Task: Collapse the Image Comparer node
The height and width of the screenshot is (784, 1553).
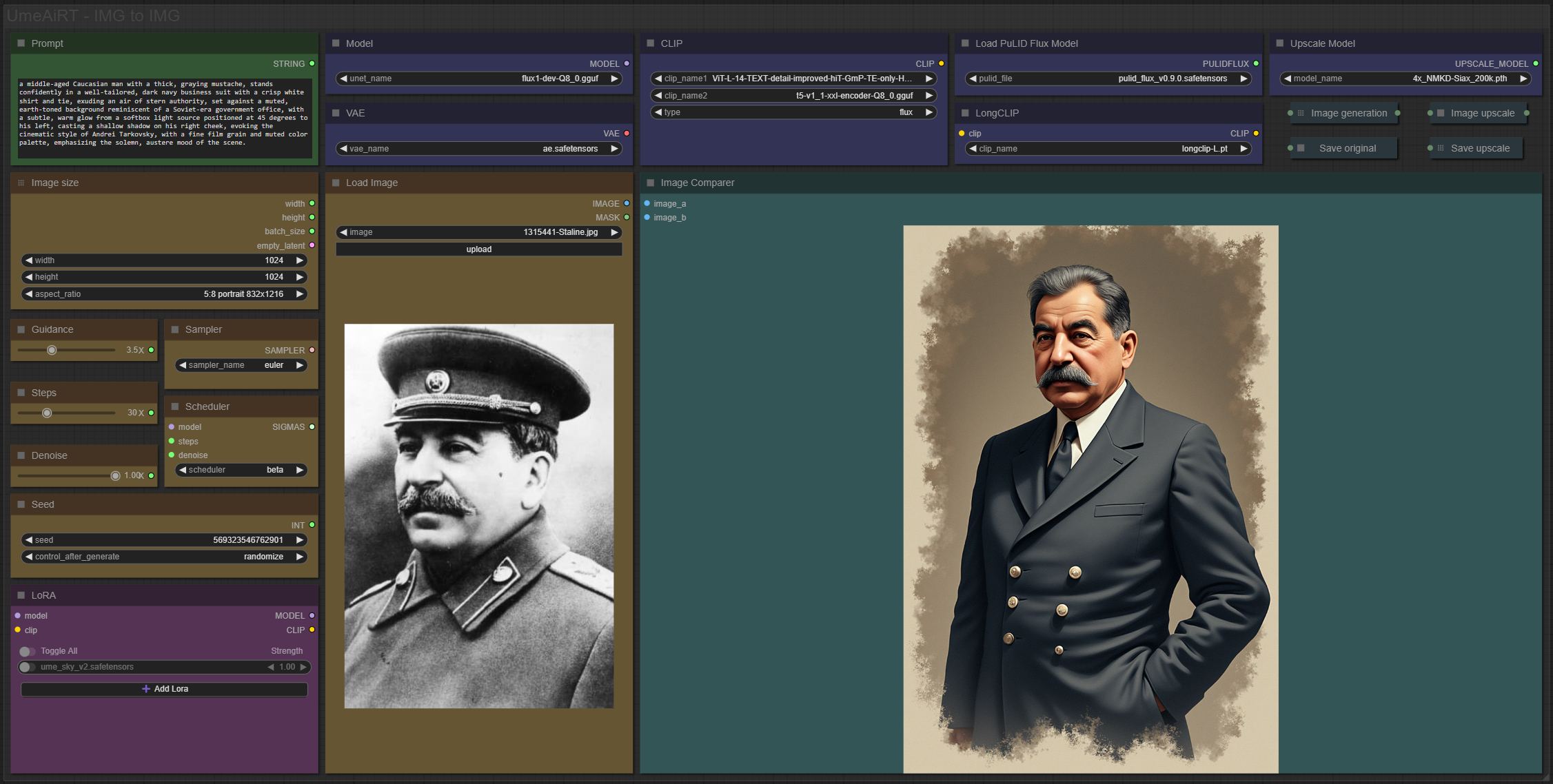Action: tap(650, 183)
